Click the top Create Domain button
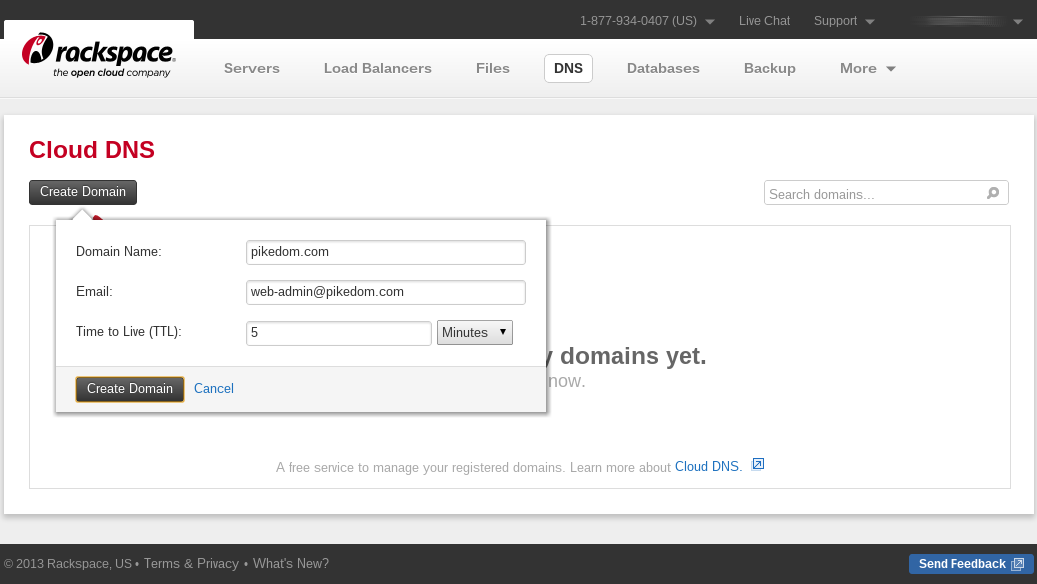This screenshot has width=1037, height=584. coord(83,192)
